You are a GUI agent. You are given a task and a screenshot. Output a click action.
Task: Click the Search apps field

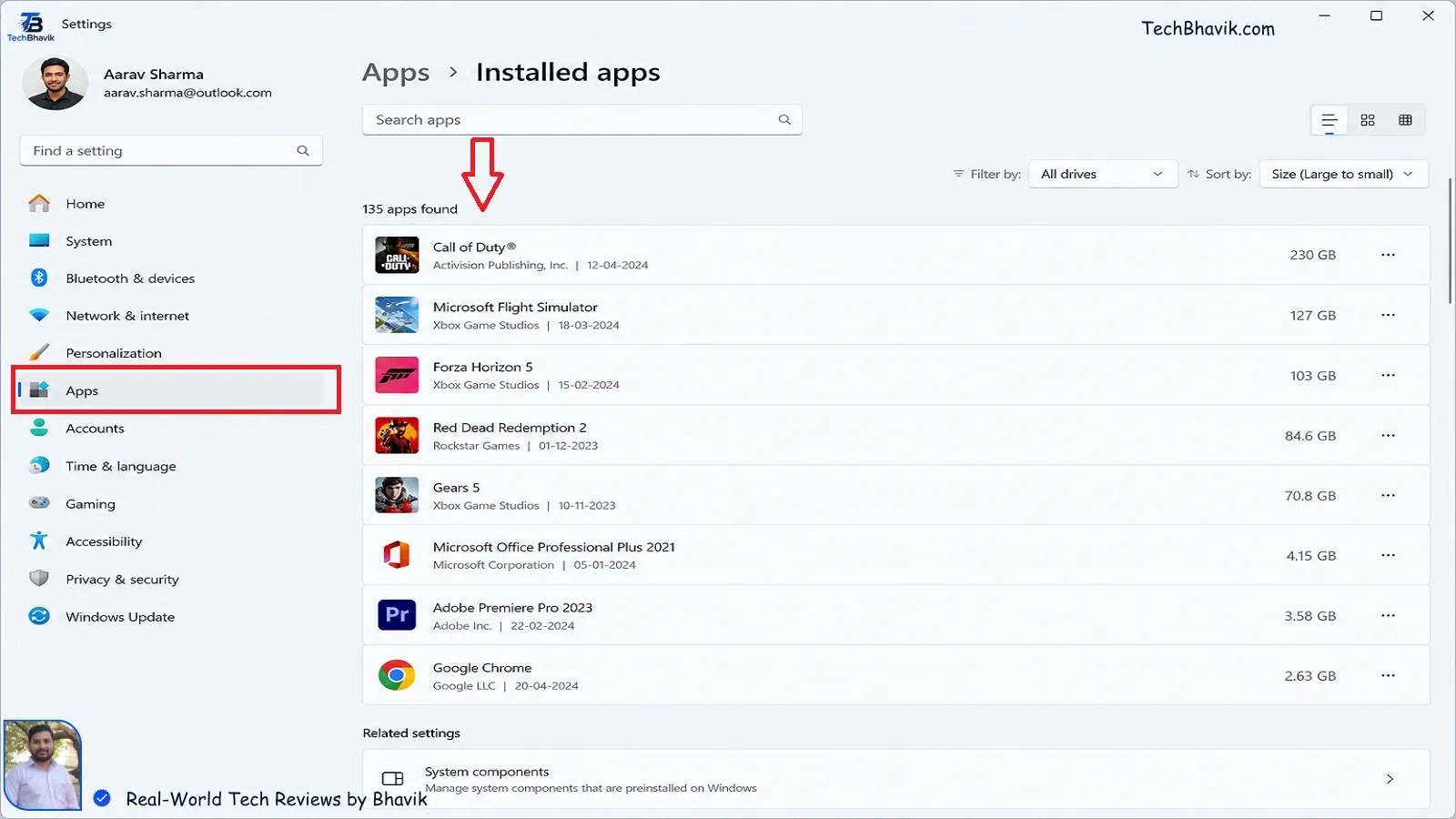point(582,119)
